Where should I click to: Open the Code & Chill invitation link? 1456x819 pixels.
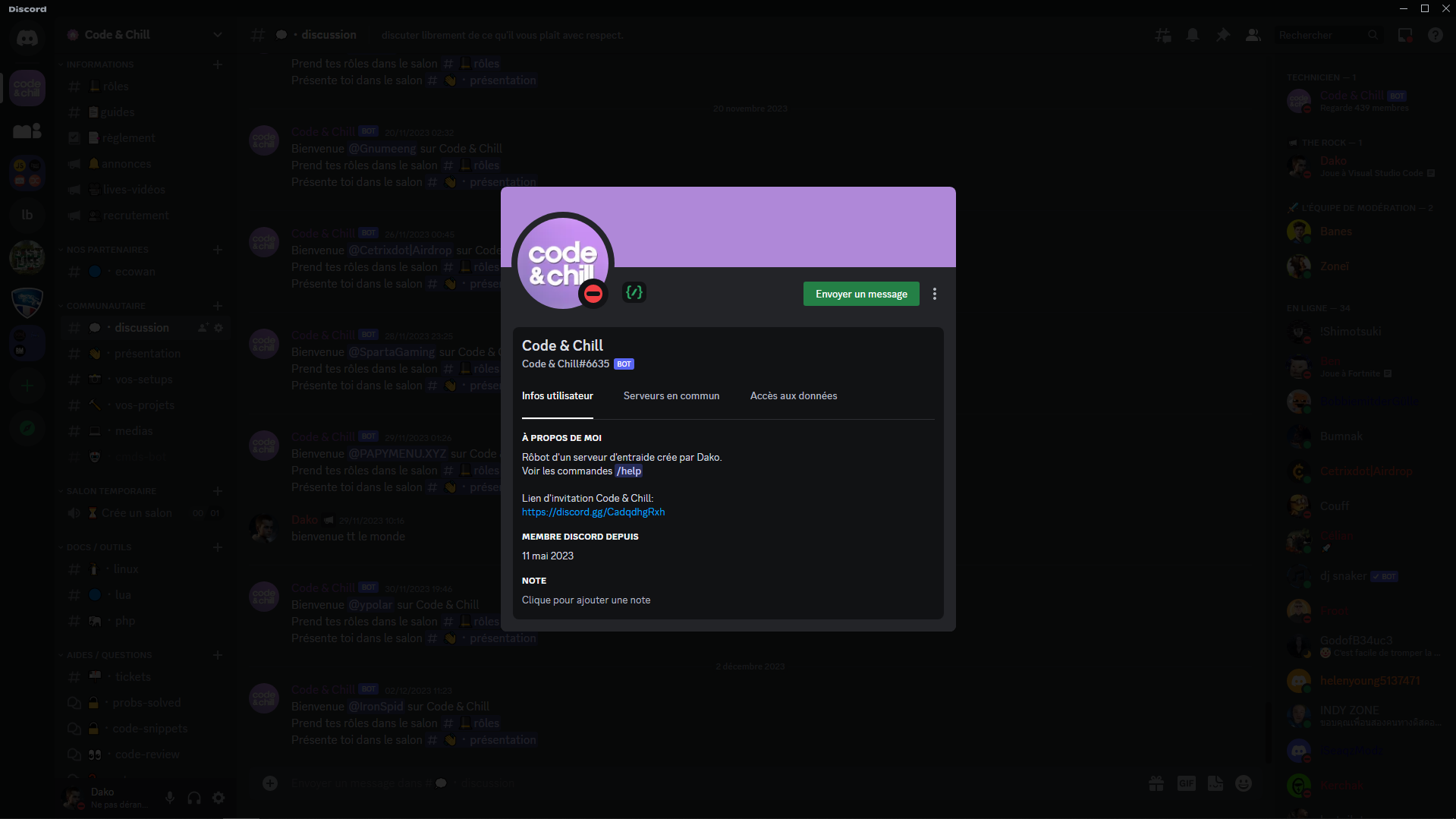click(x=593, y=512)
